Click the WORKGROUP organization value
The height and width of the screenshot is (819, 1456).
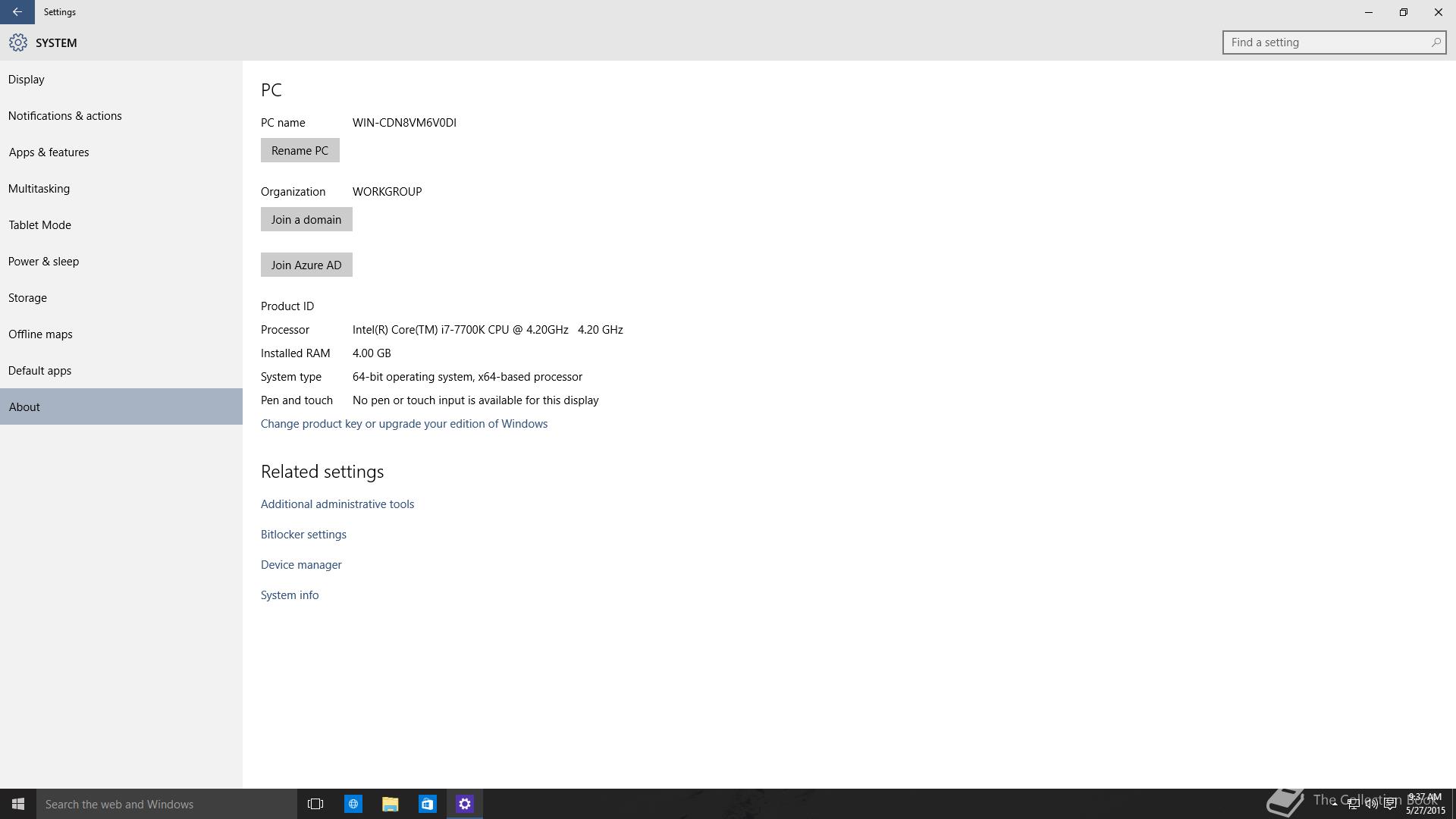(387, 192)
